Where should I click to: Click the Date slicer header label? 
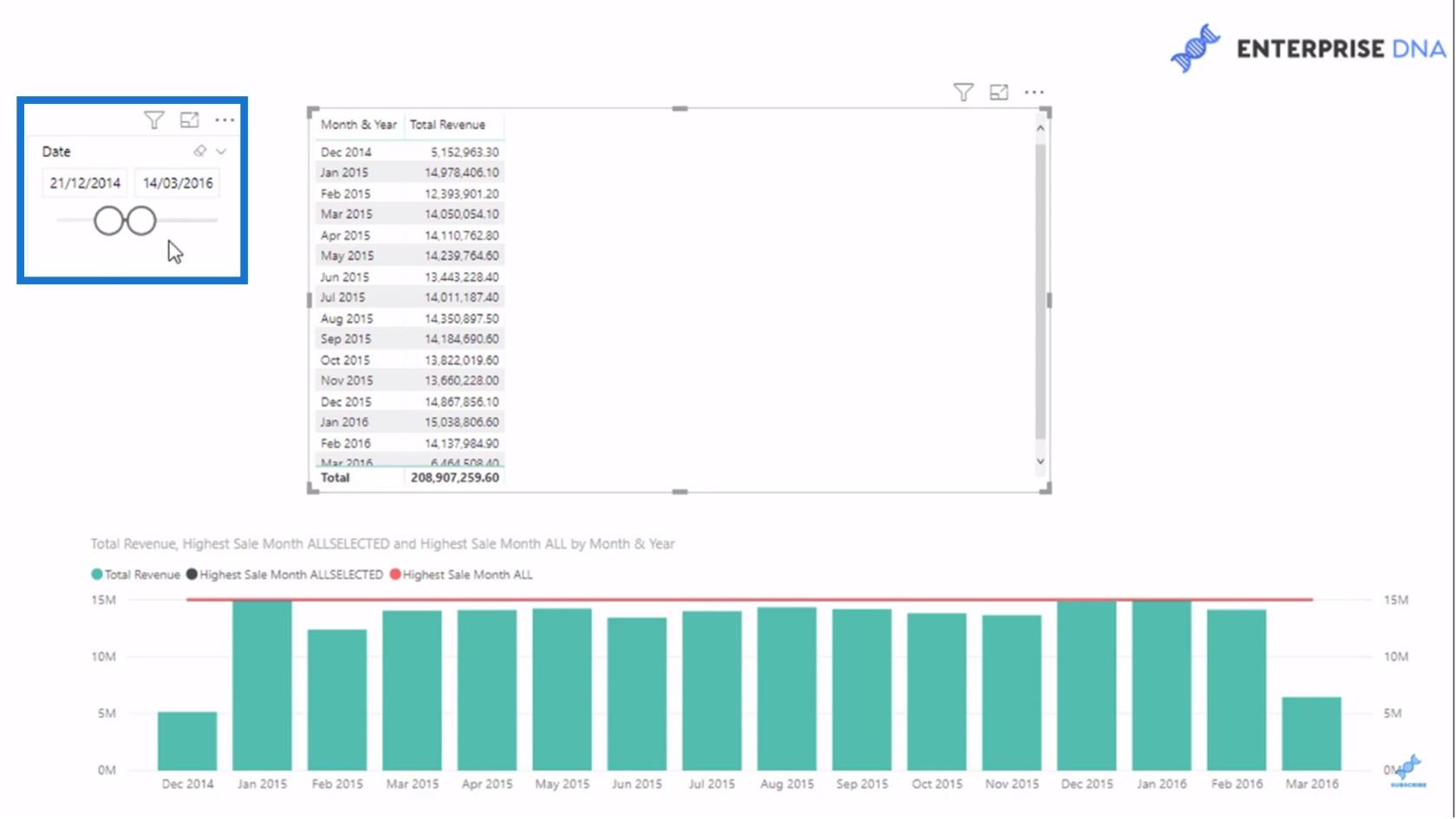coord(56,152)
